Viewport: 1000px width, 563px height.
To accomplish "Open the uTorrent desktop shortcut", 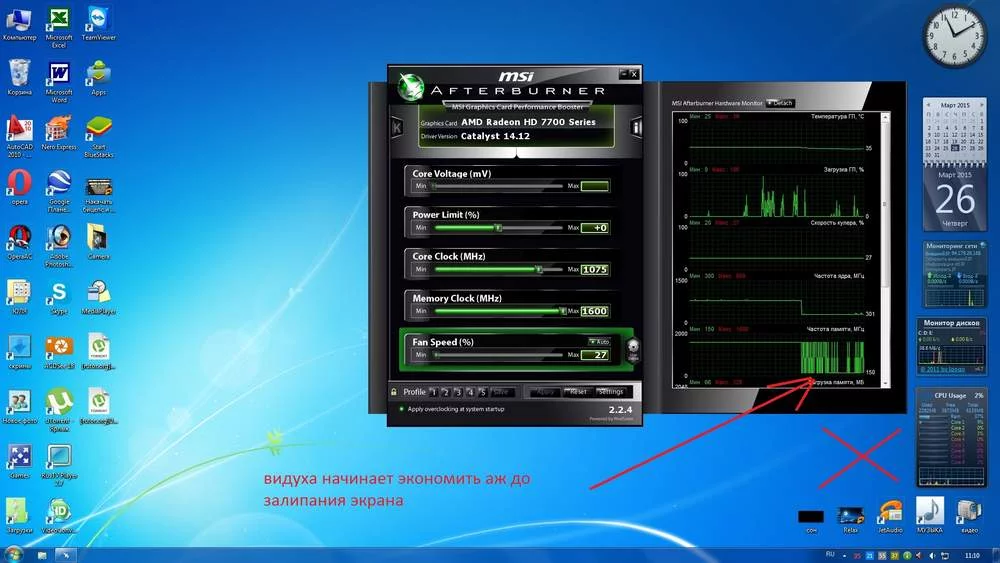I will click(x=59, y=411).
